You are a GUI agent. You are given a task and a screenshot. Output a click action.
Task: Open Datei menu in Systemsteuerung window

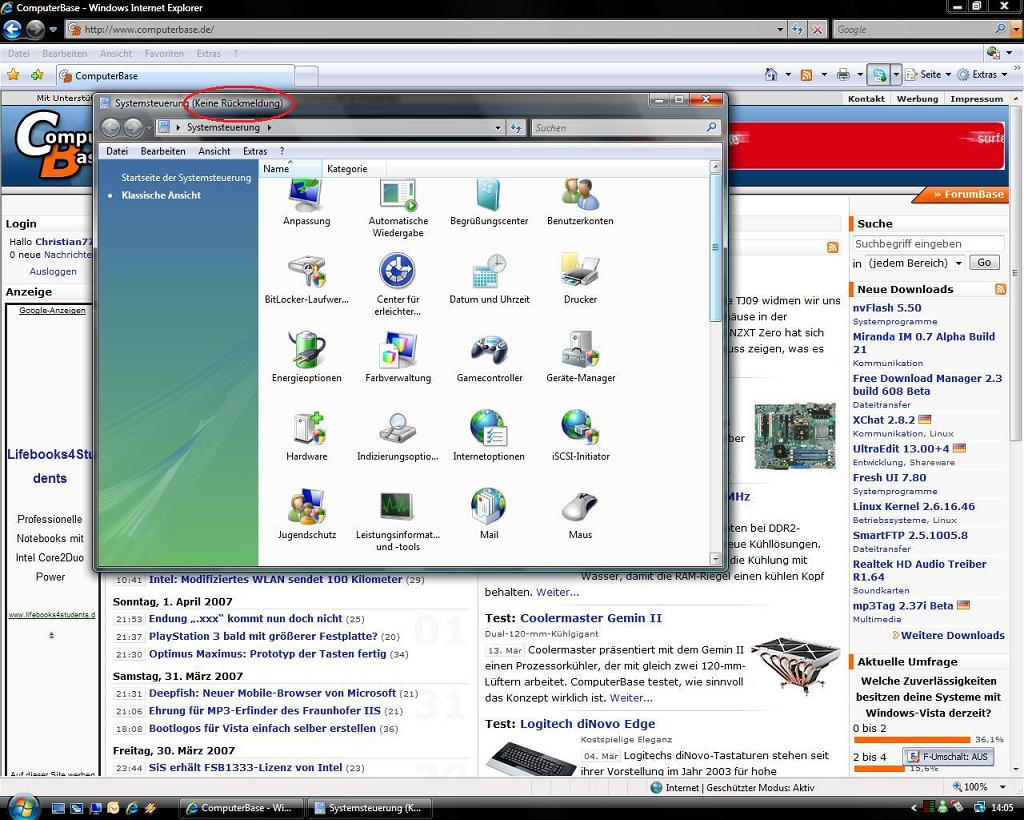coord(117,151)
